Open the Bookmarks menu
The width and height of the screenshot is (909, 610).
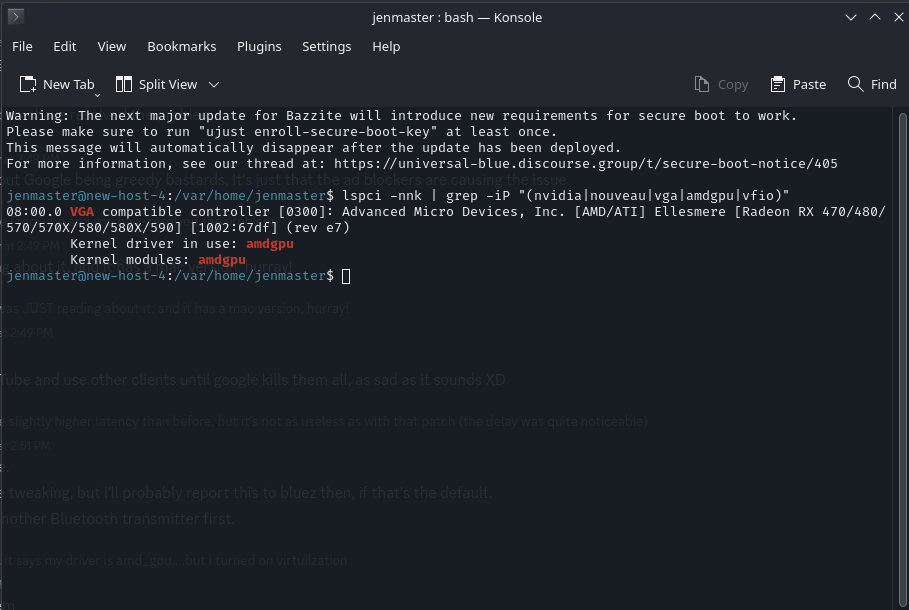click(x=181, y=46)
